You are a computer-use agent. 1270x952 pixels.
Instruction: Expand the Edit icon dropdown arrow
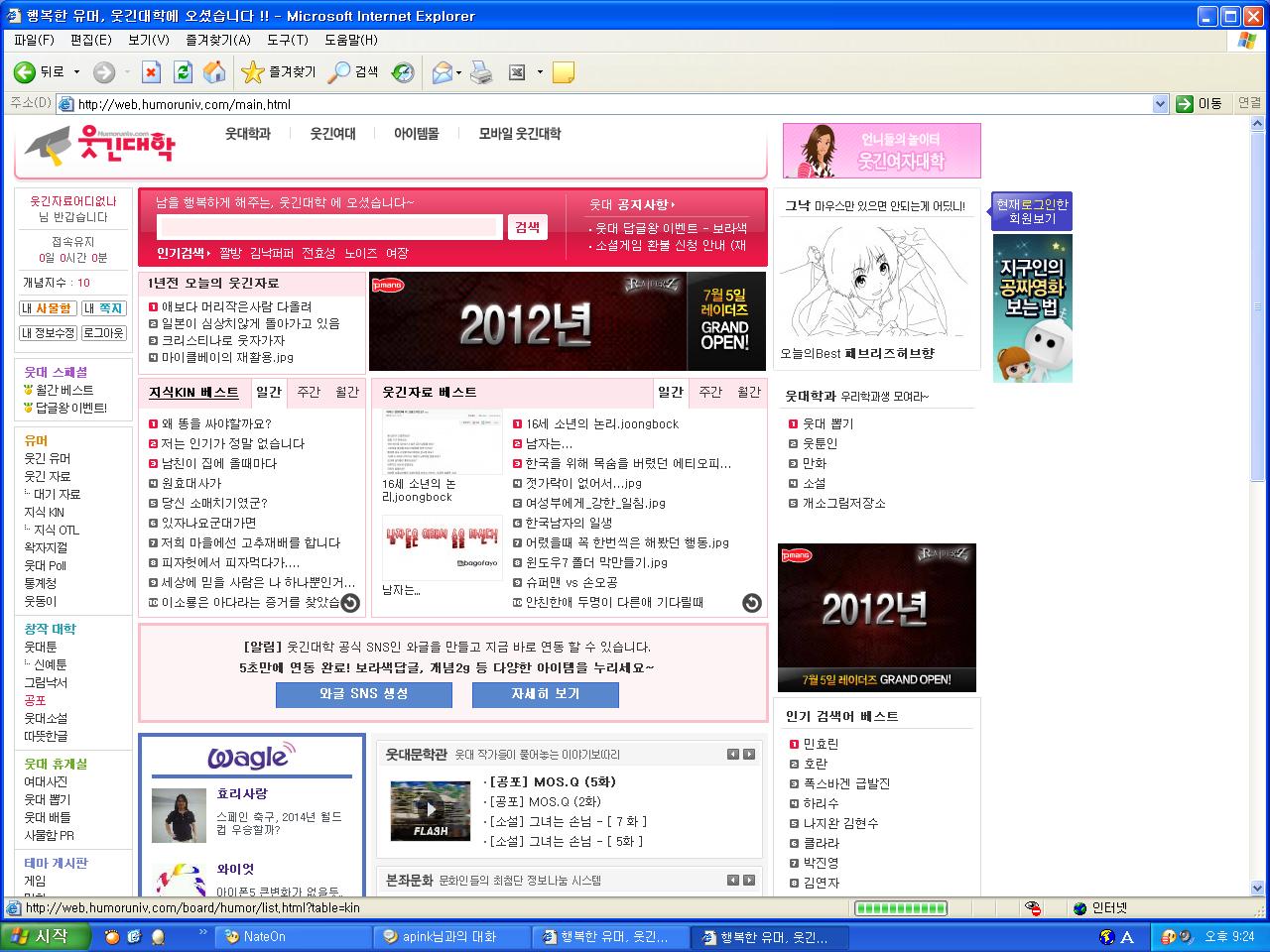click(540, 72)
